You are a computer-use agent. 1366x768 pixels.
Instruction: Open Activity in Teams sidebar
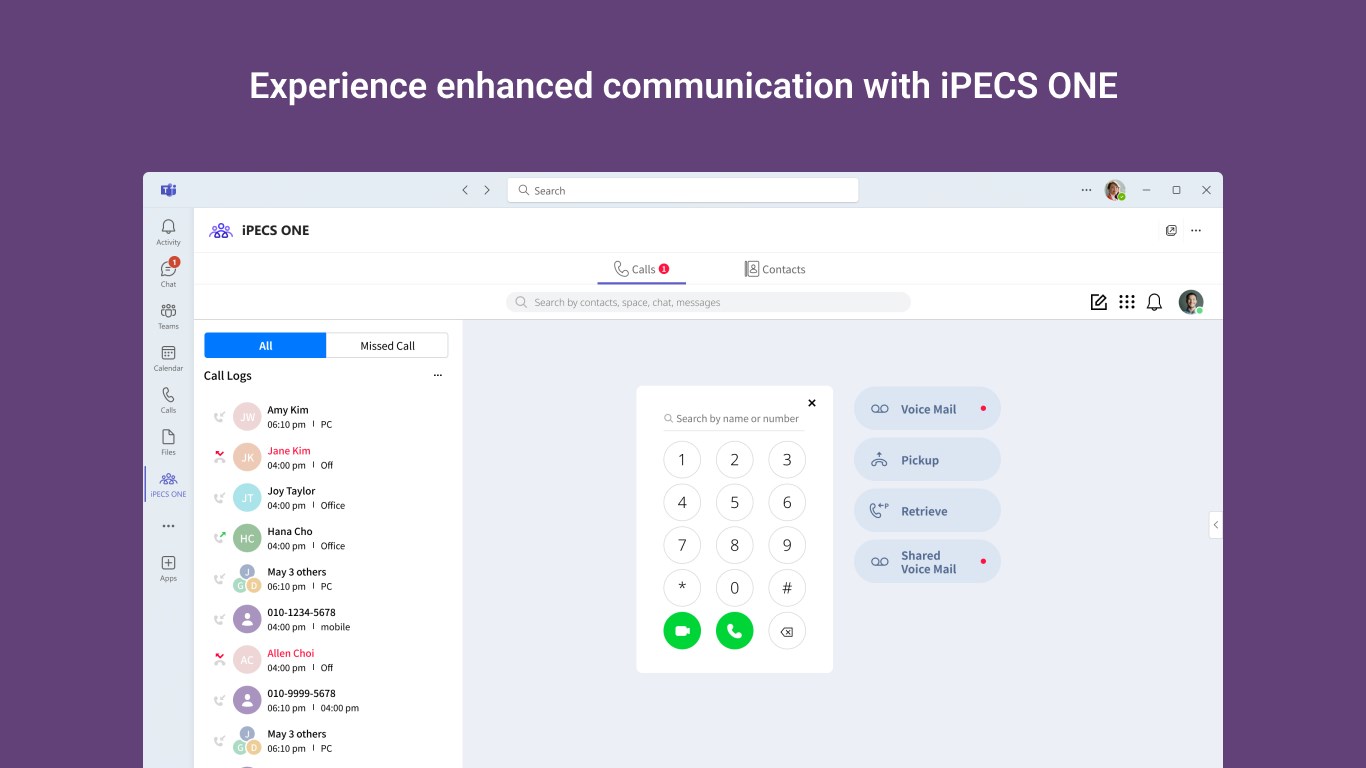click(168, 232)
